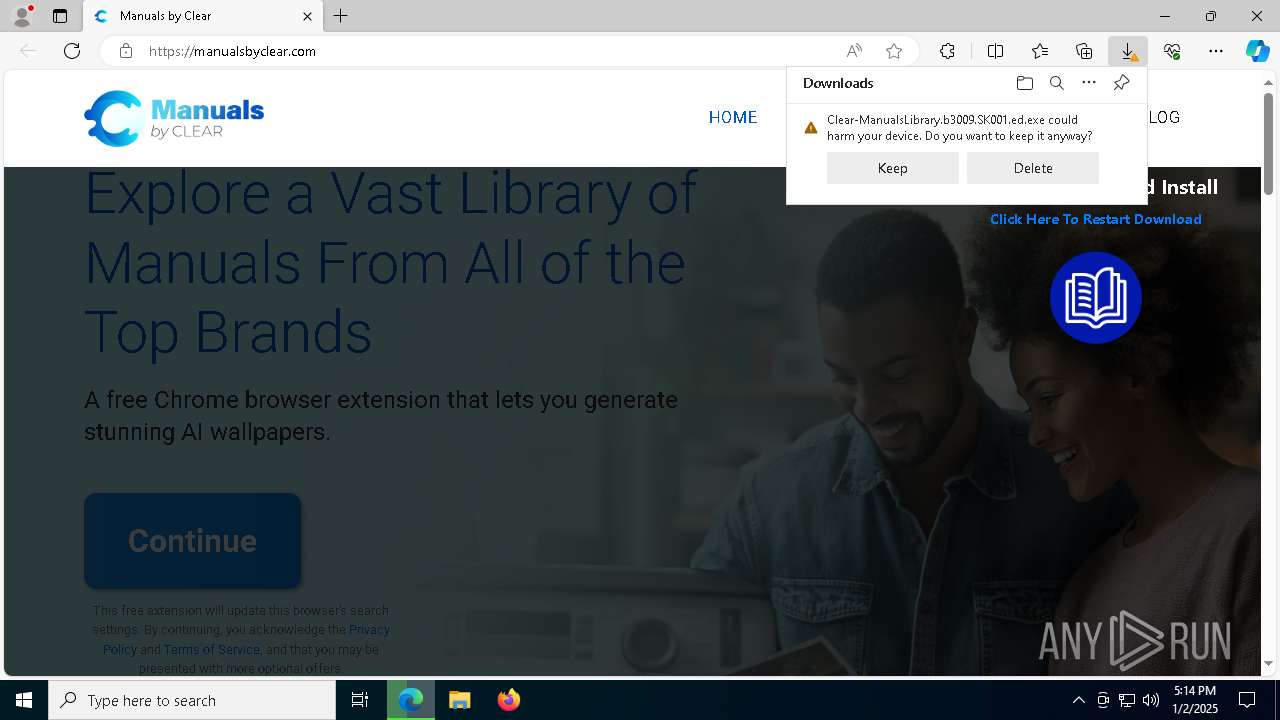Go to HOME navigation item
1280x720 pixels.
click(x=733, y=117)
